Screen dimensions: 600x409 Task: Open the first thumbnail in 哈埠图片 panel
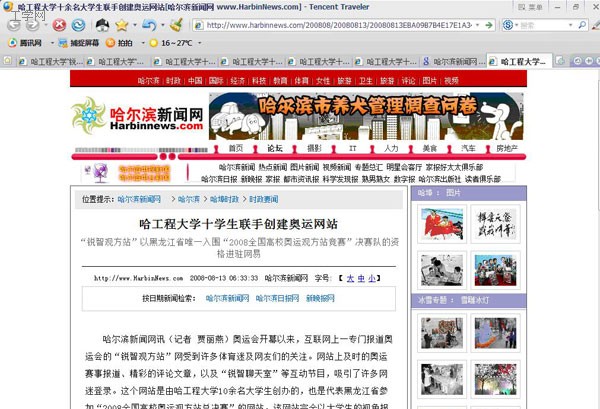(441, 224)
